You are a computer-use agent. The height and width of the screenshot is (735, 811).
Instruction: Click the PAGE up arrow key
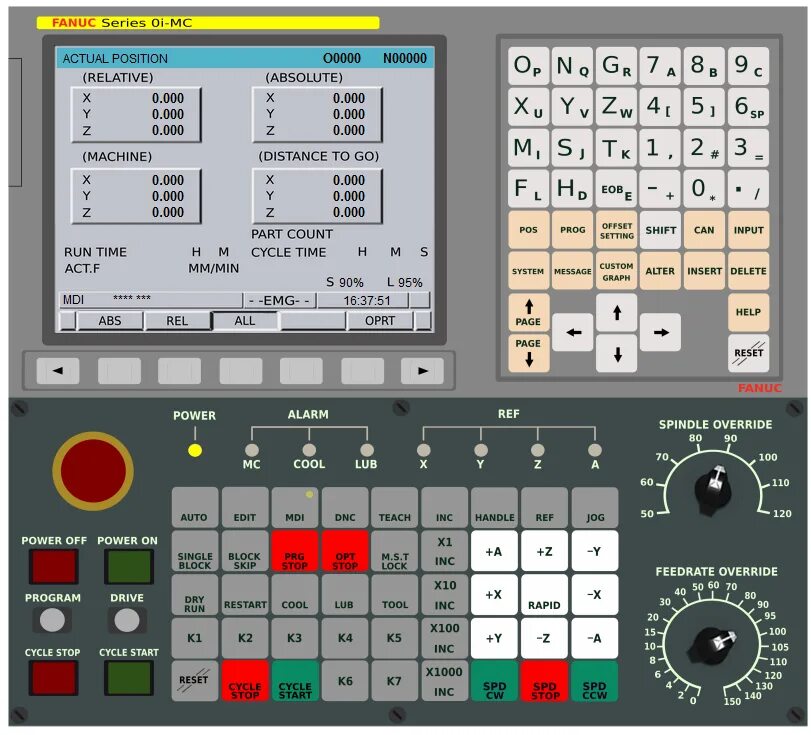coord(528,312)
